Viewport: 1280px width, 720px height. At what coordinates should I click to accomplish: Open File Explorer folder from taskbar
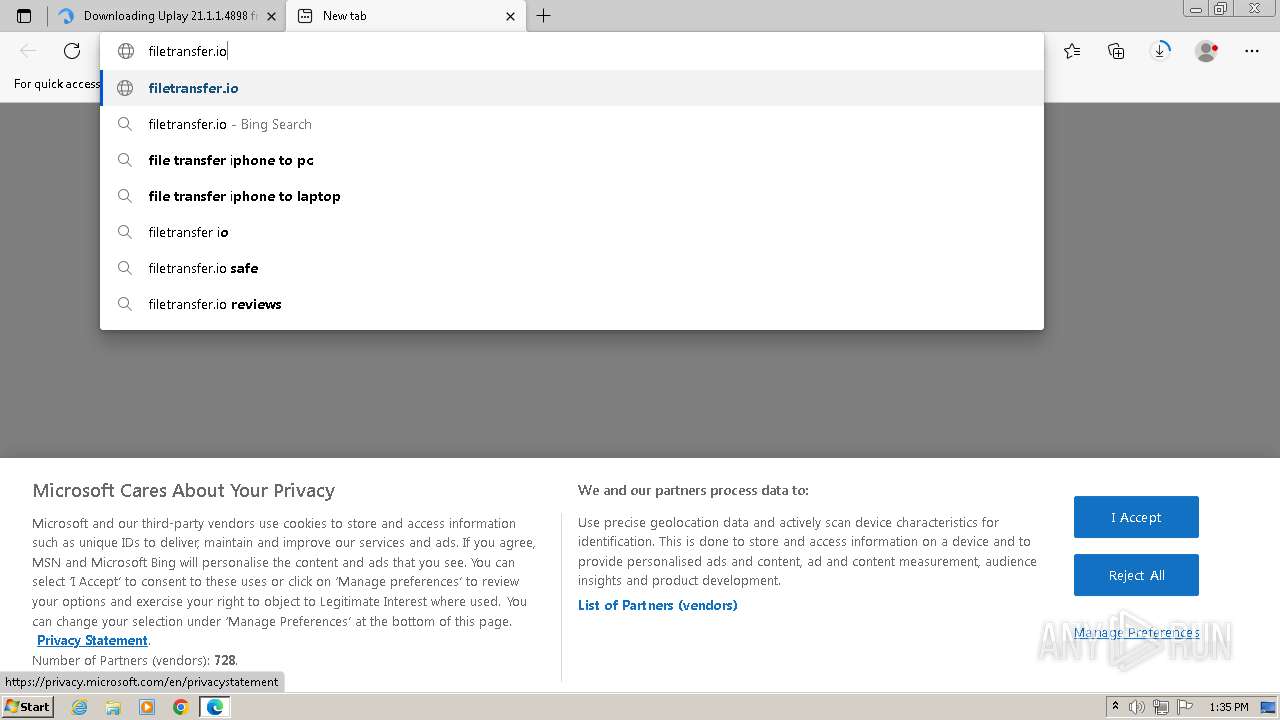113,707
